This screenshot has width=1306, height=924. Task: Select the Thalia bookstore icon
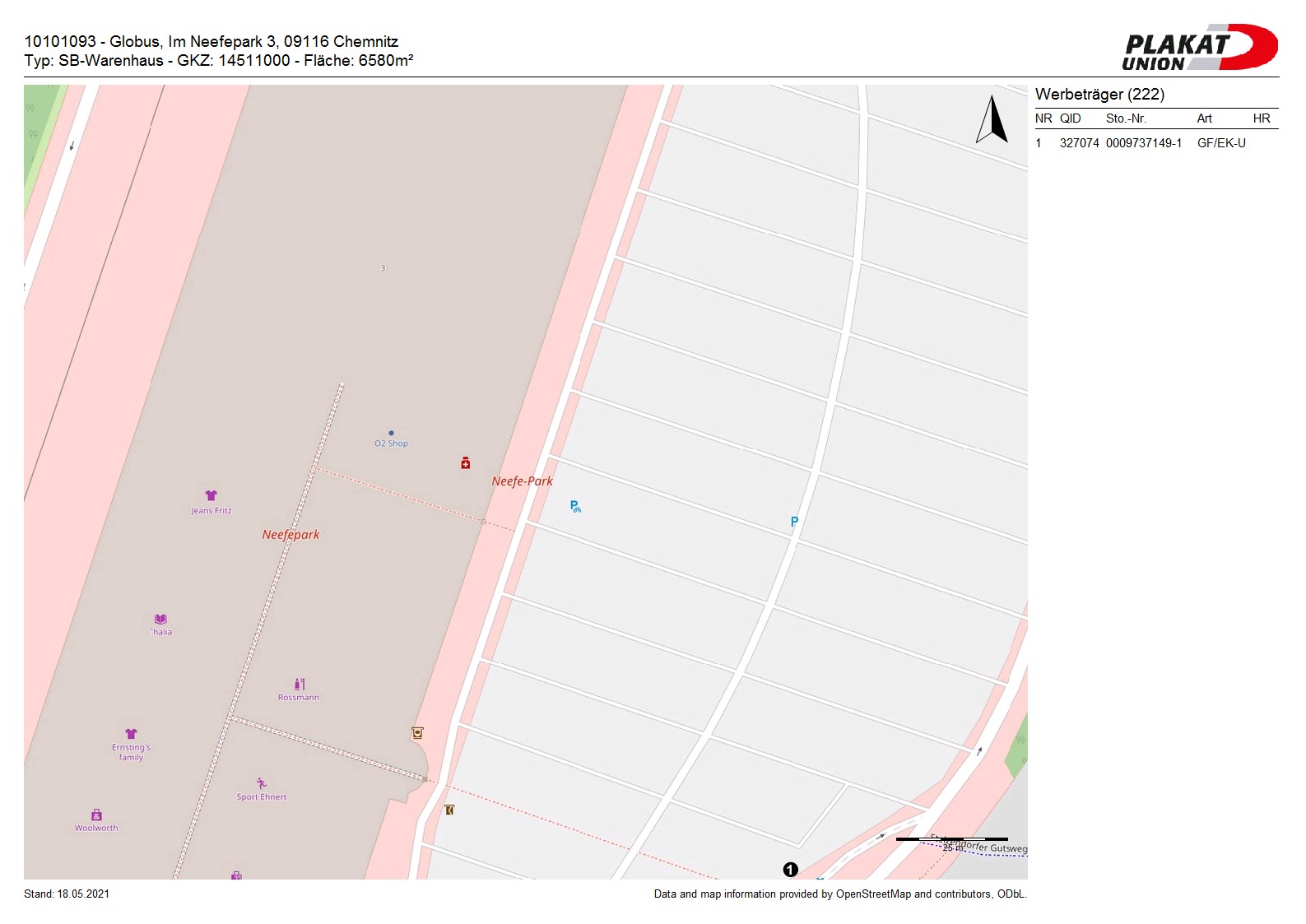(x=160, y=619)
